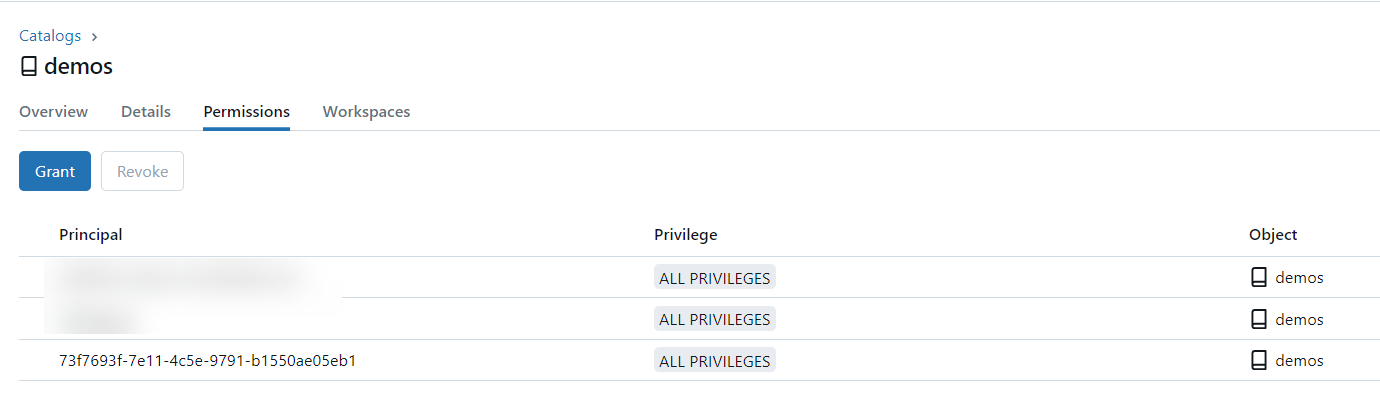
Task: Click the breadcrumb chevron after Catalogs
Action: pyautogui.click(x=94, y=36)
